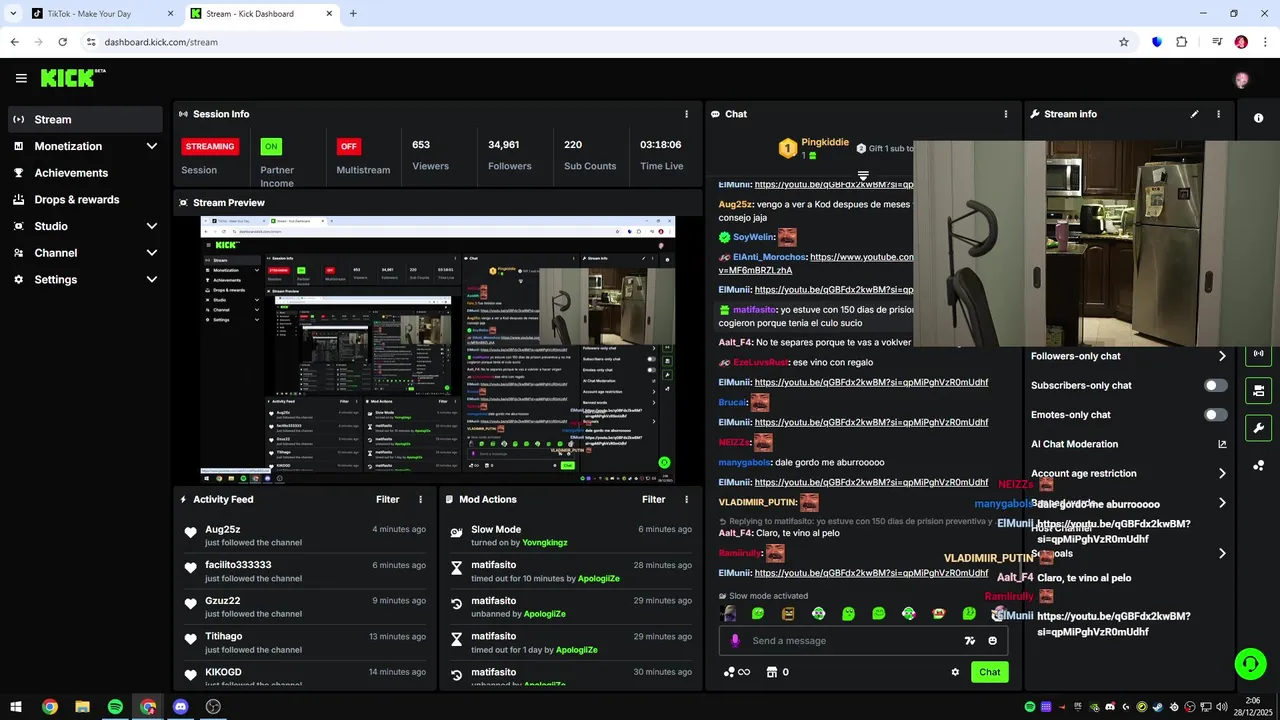
Task: Open Windows Start menu
Action: [x=17, y=706]
